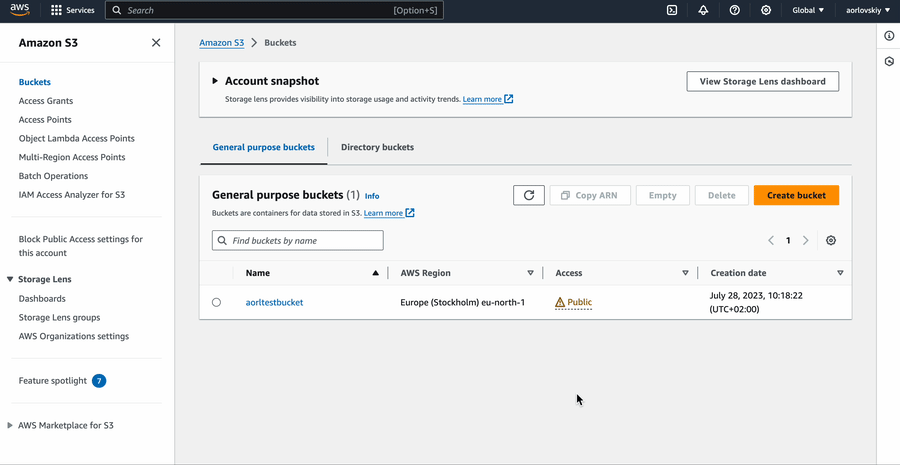
Task: Click the Find buckets by name field
Action: (298, 240)
